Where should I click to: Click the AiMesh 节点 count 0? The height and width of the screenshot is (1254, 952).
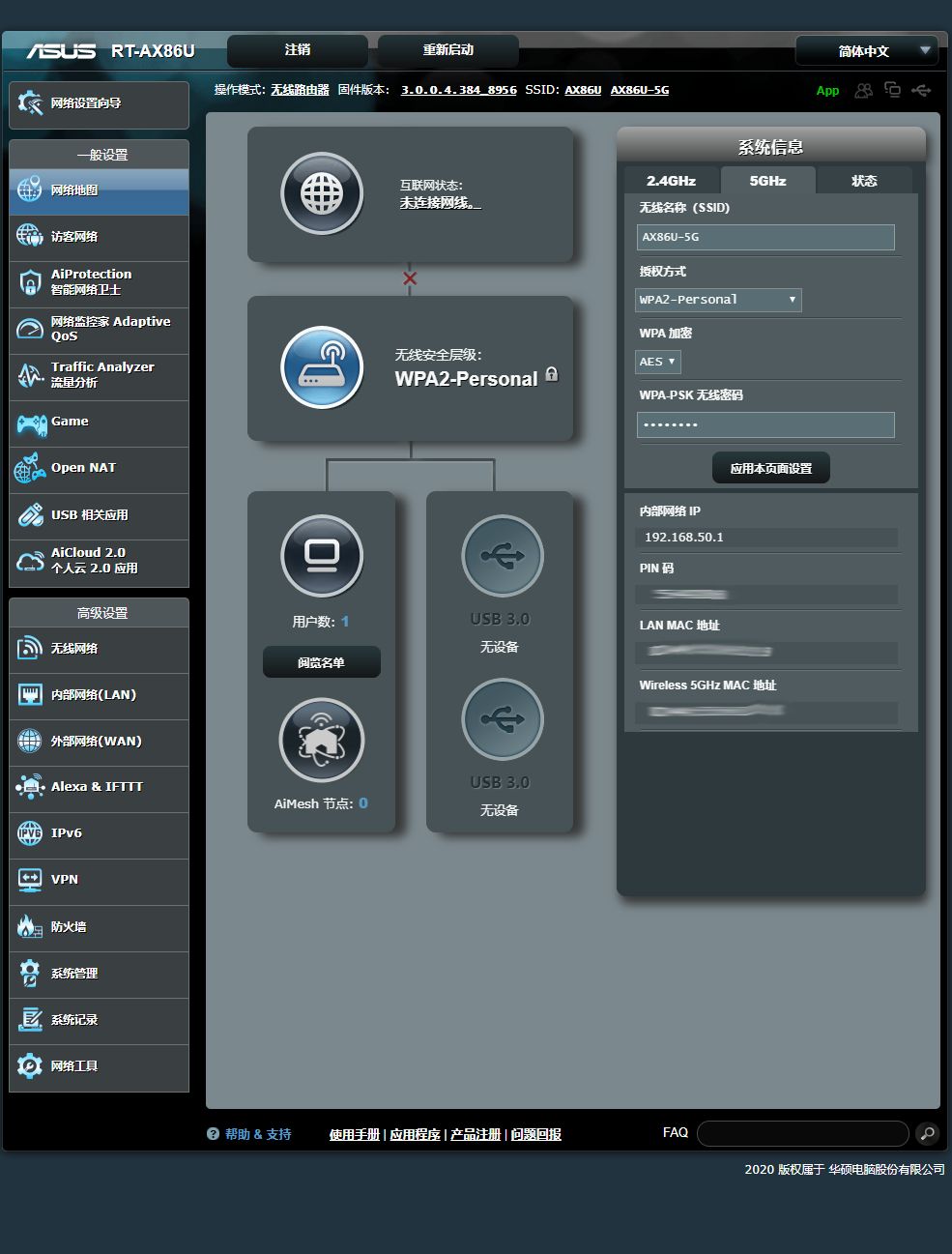tap(363, 803)
